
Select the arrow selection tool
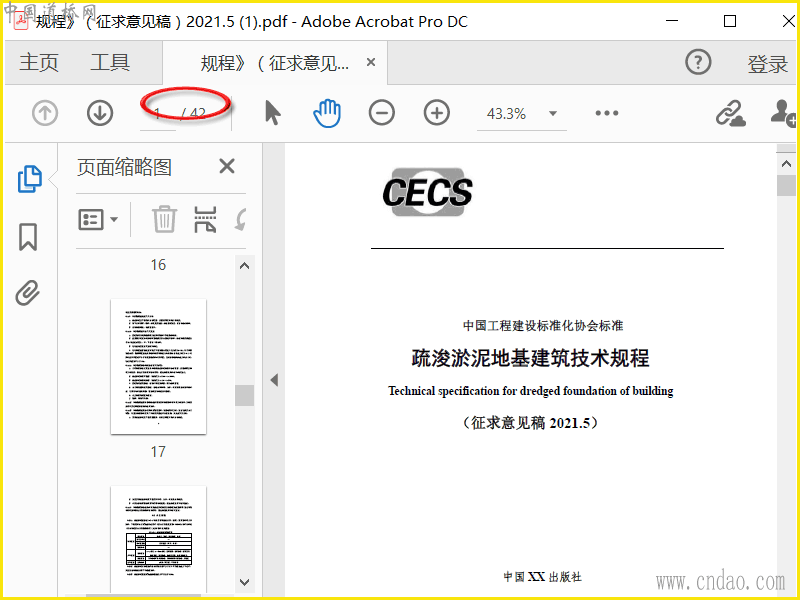[x=272, y=113]
